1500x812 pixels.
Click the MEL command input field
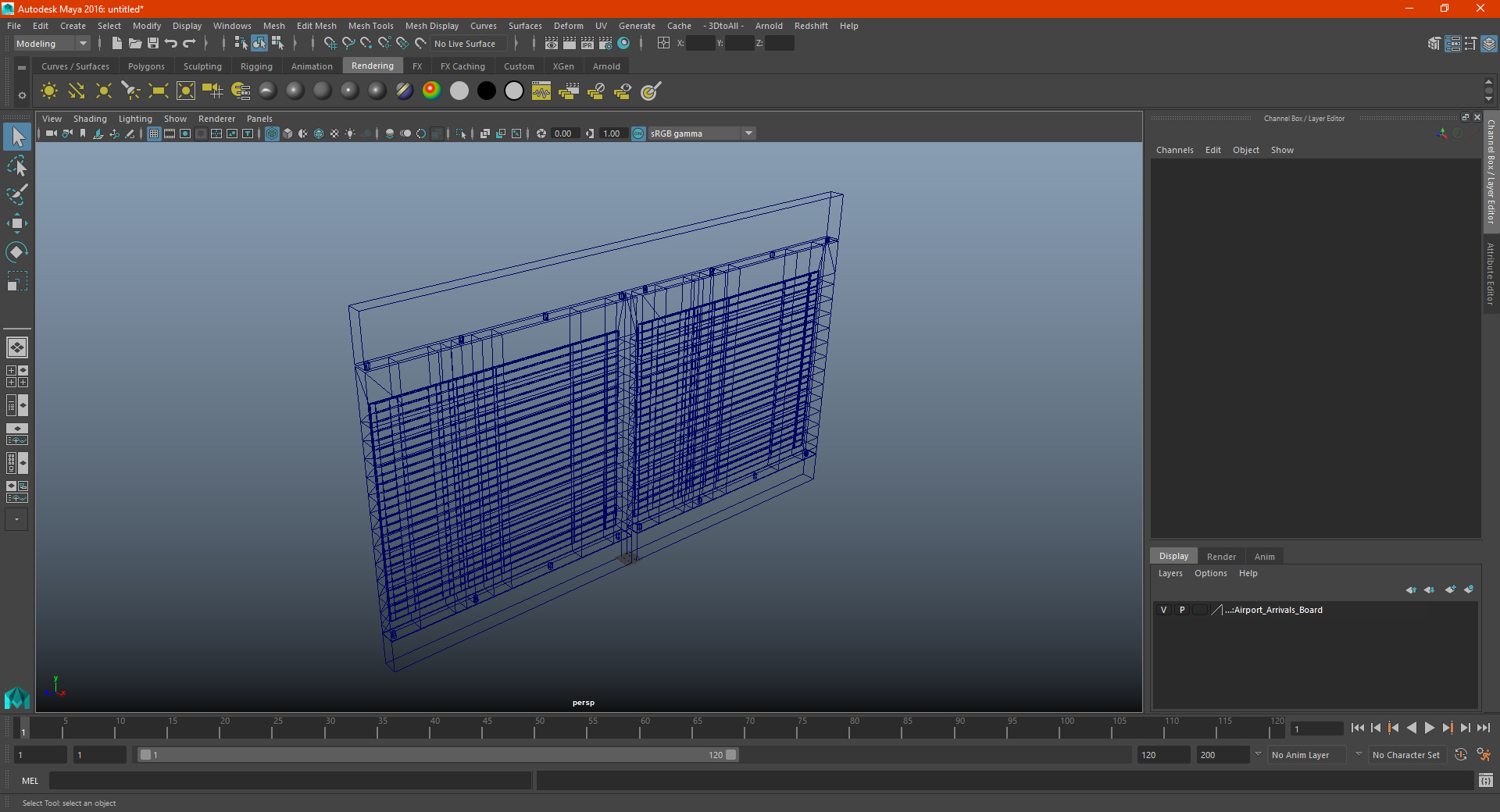290,781
